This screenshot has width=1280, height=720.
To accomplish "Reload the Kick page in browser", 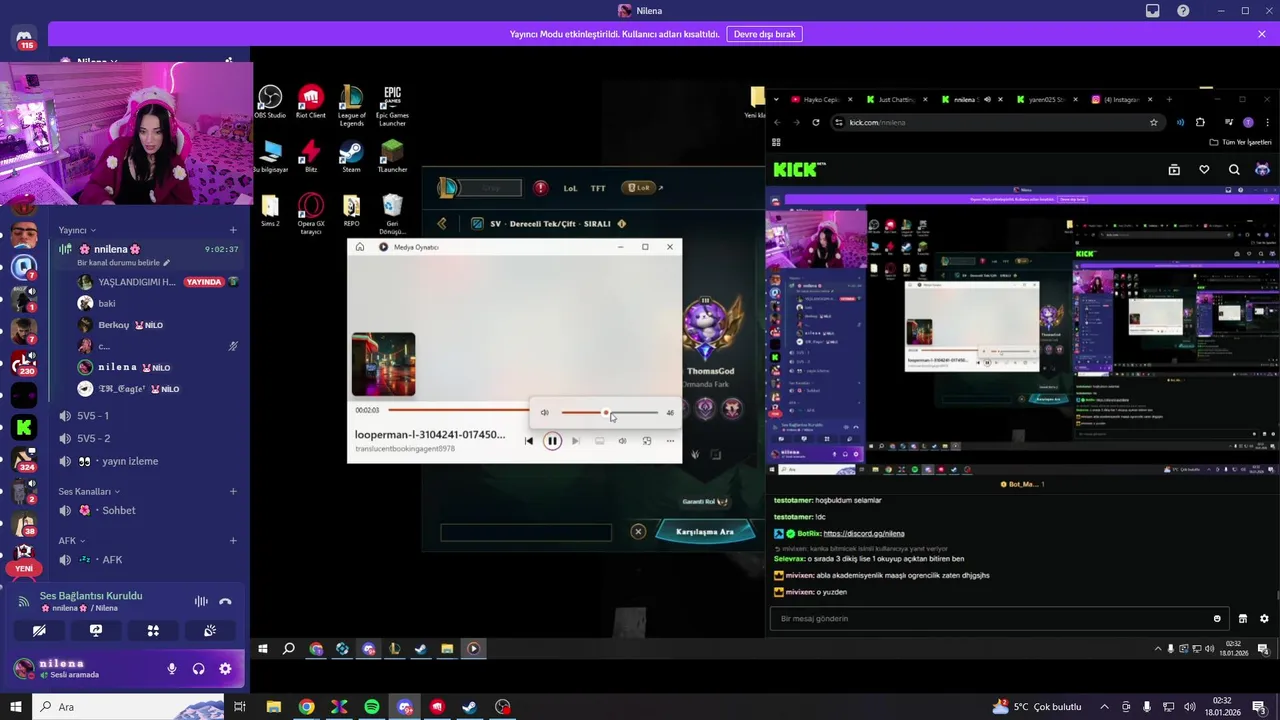I will pos(816,122).
